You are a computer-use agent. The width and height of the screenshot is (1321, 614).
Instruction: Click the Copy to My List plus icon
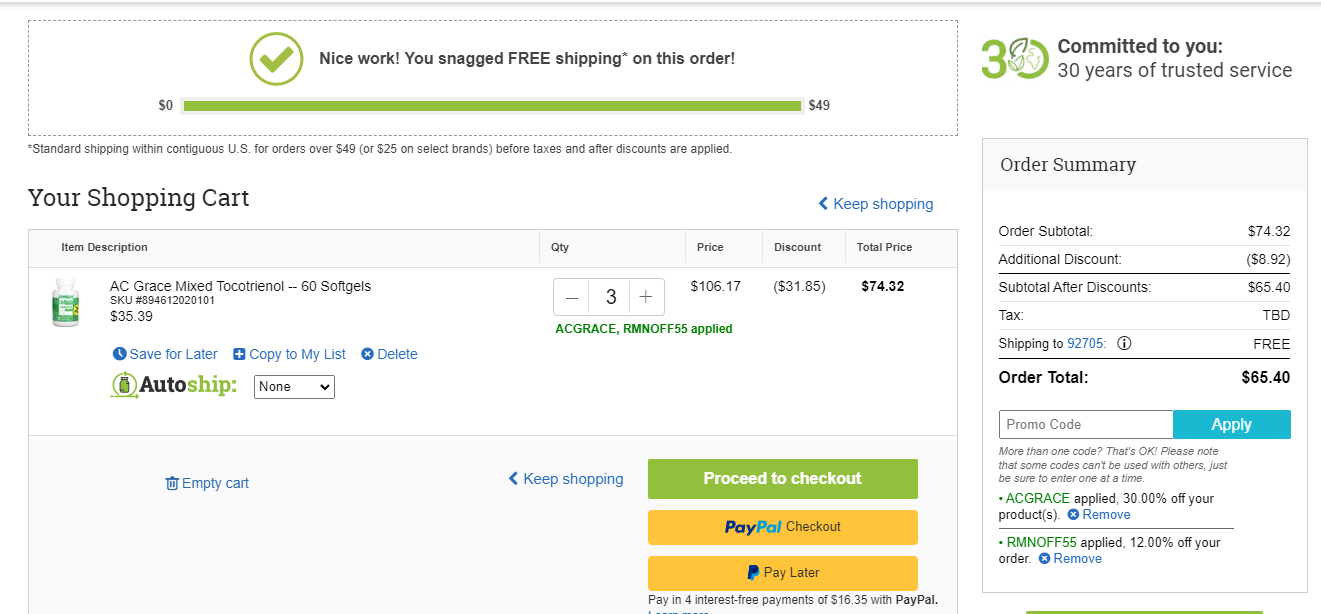(239, 354)
